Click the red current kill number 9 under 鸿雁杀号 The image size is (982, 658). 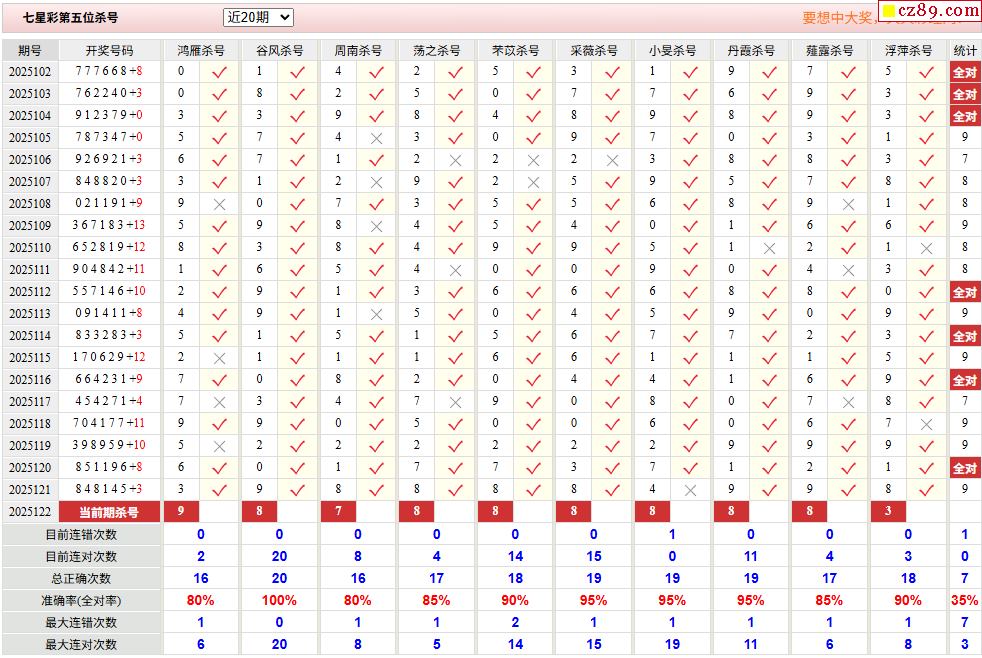tap(181, 511)
